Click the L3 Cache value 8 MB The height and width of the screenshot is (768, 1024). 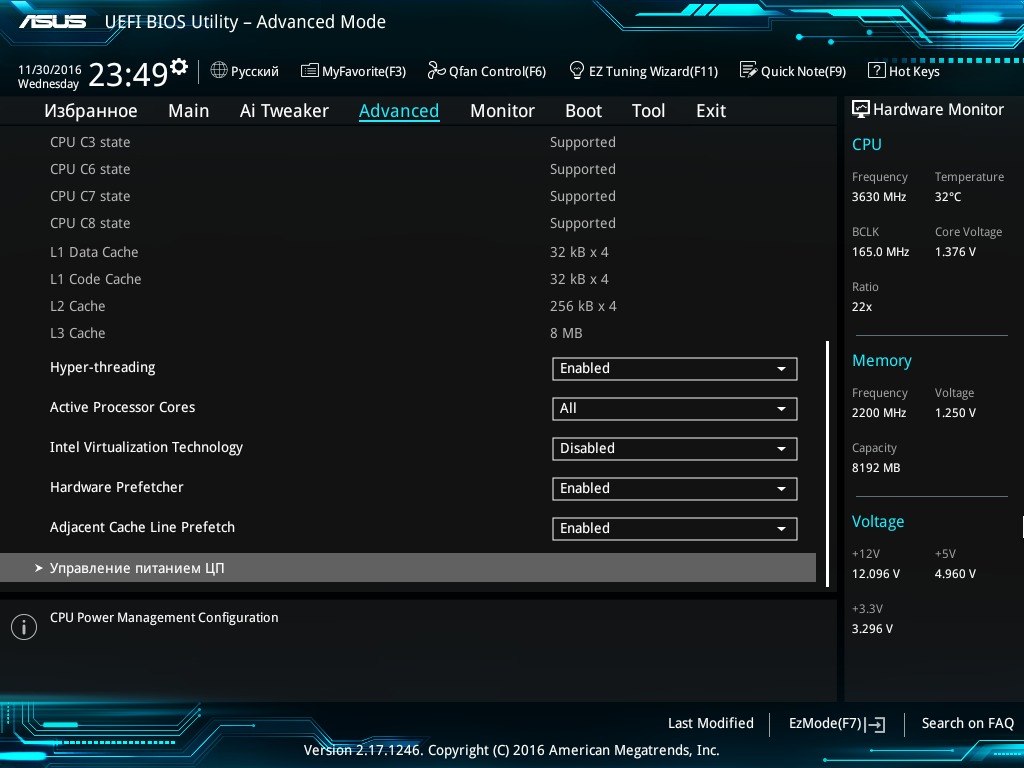click(566, 333)
